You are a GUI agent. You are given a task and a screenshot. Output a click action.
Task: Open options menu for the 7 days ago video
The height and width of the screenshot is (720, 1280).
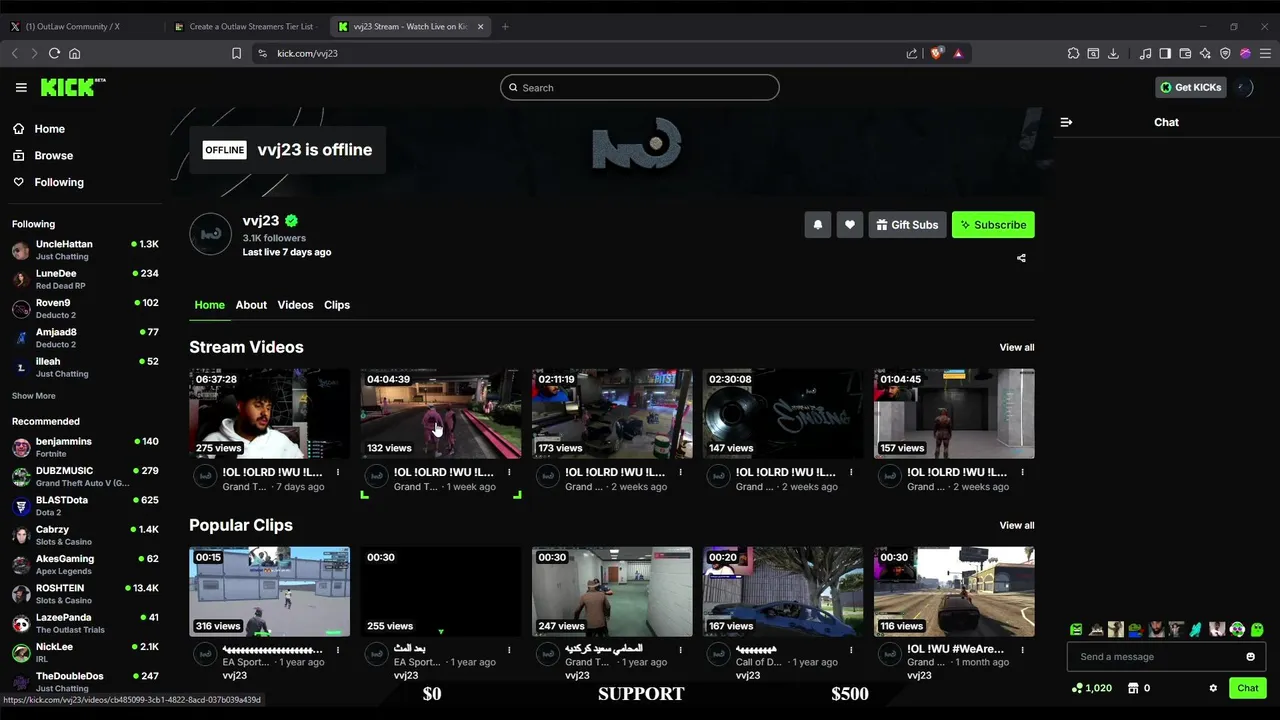tap(338, 472)
